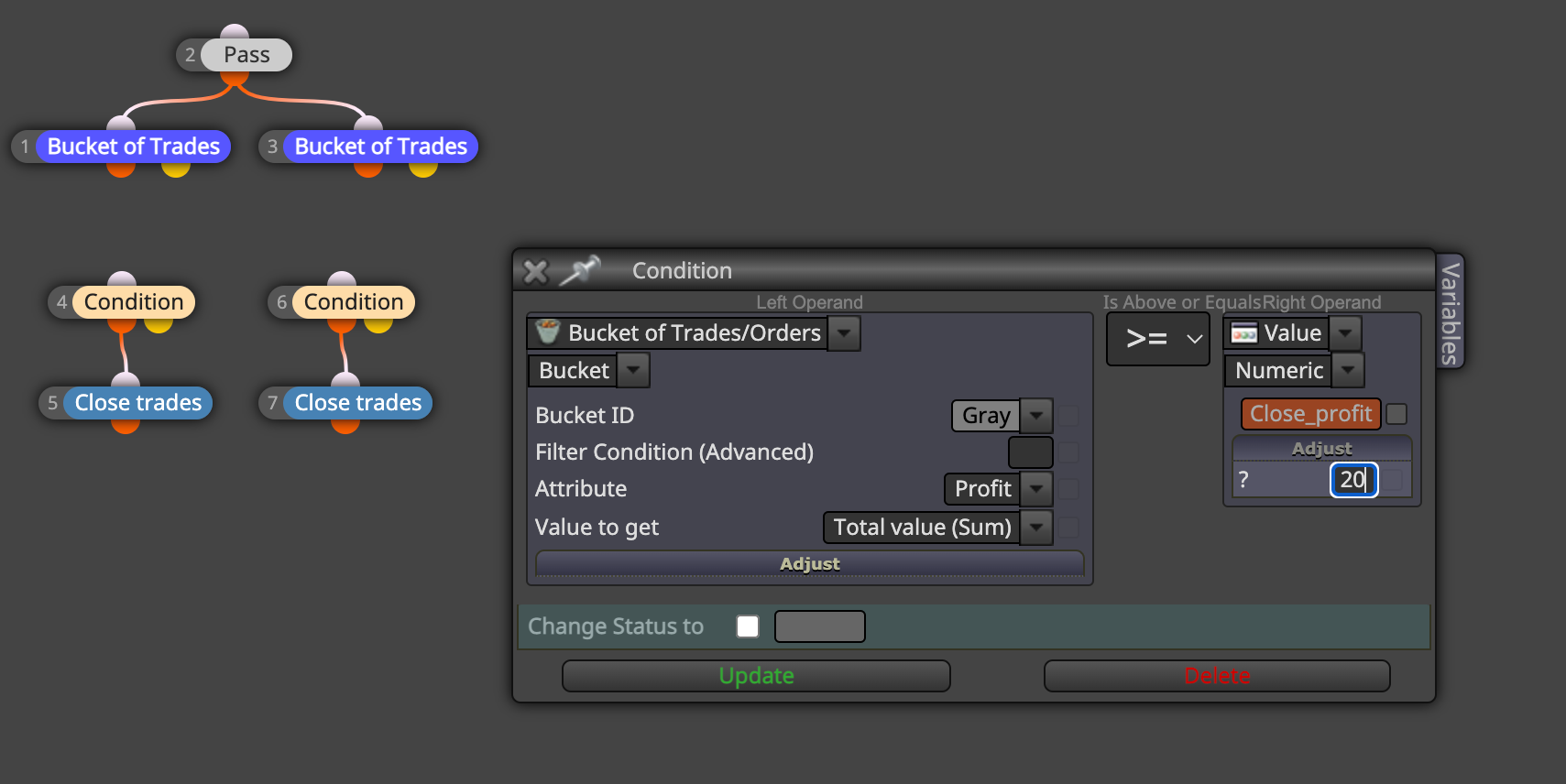Viewport: 1566px width, 784px height.
Task: Click the Right Operand Adjust header
Action: (1322, 449)
